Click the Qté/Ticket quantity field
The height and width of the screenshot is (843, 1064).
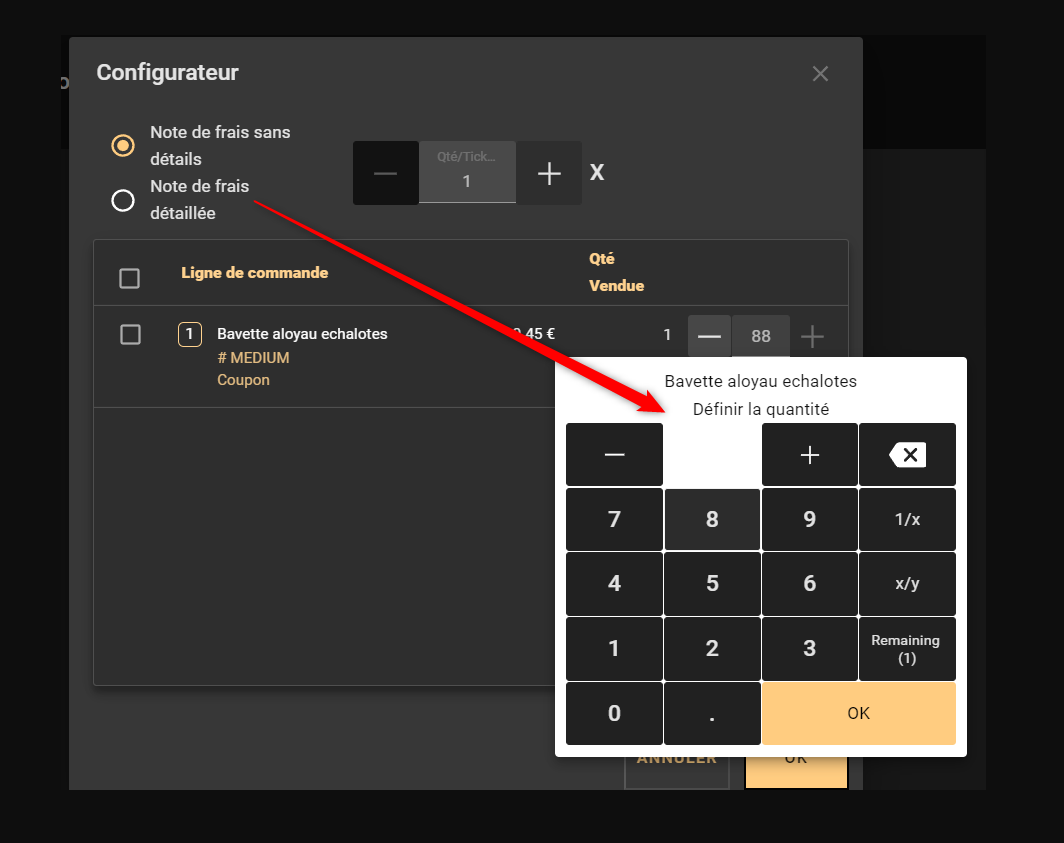[x=466, y=173]
